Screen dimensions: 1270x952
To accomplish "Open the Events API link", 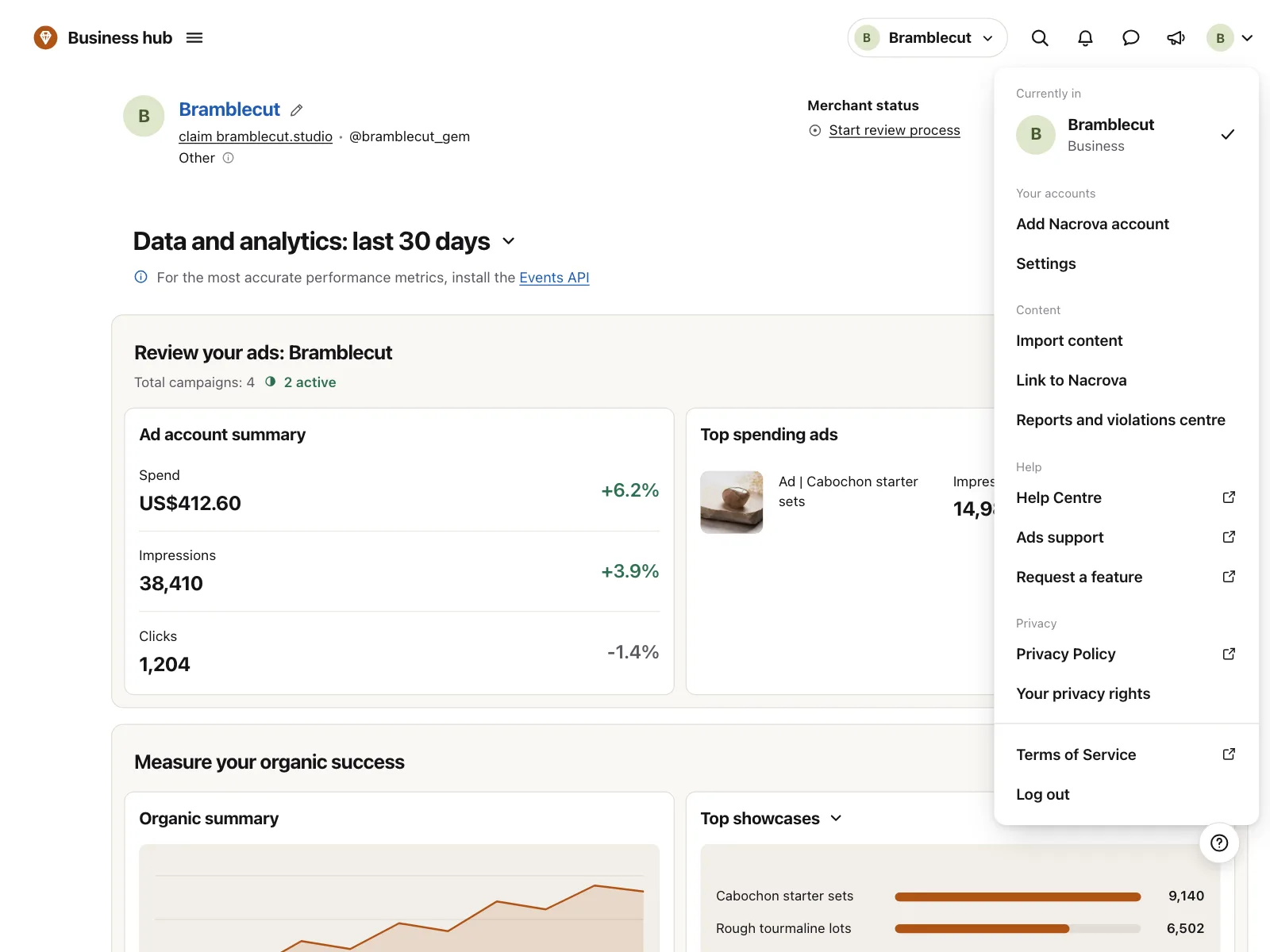I will 554,278.
